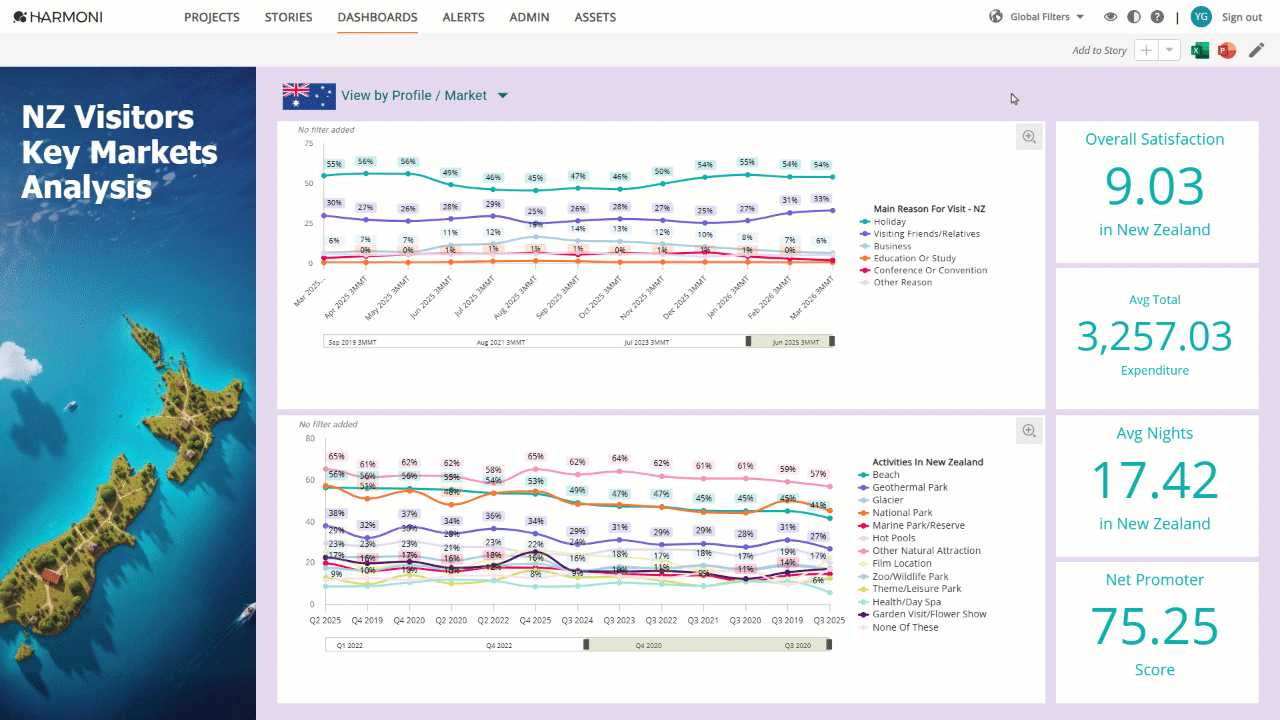
Task: Click right handle of top chart range slider
Action: pyautogui.click(x=832, y=342)
